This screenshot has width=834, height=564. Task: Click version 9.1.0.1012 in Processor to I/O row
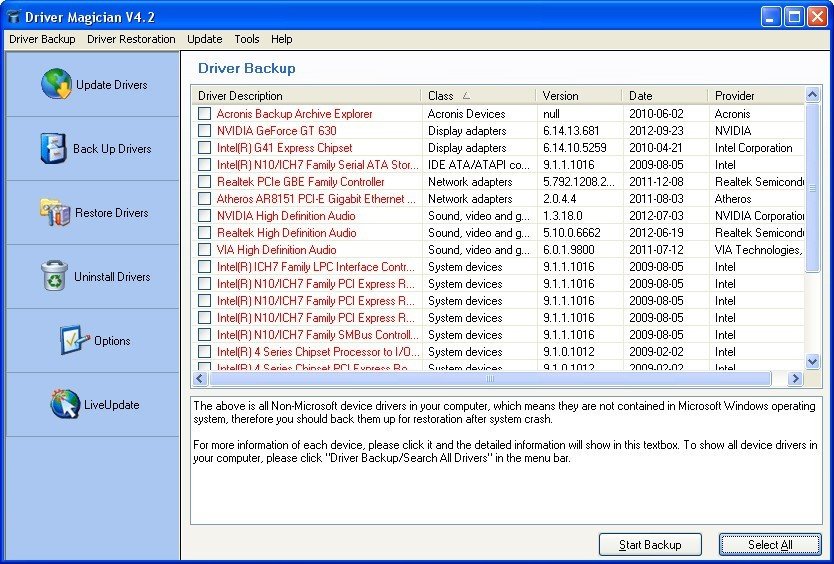569,352
